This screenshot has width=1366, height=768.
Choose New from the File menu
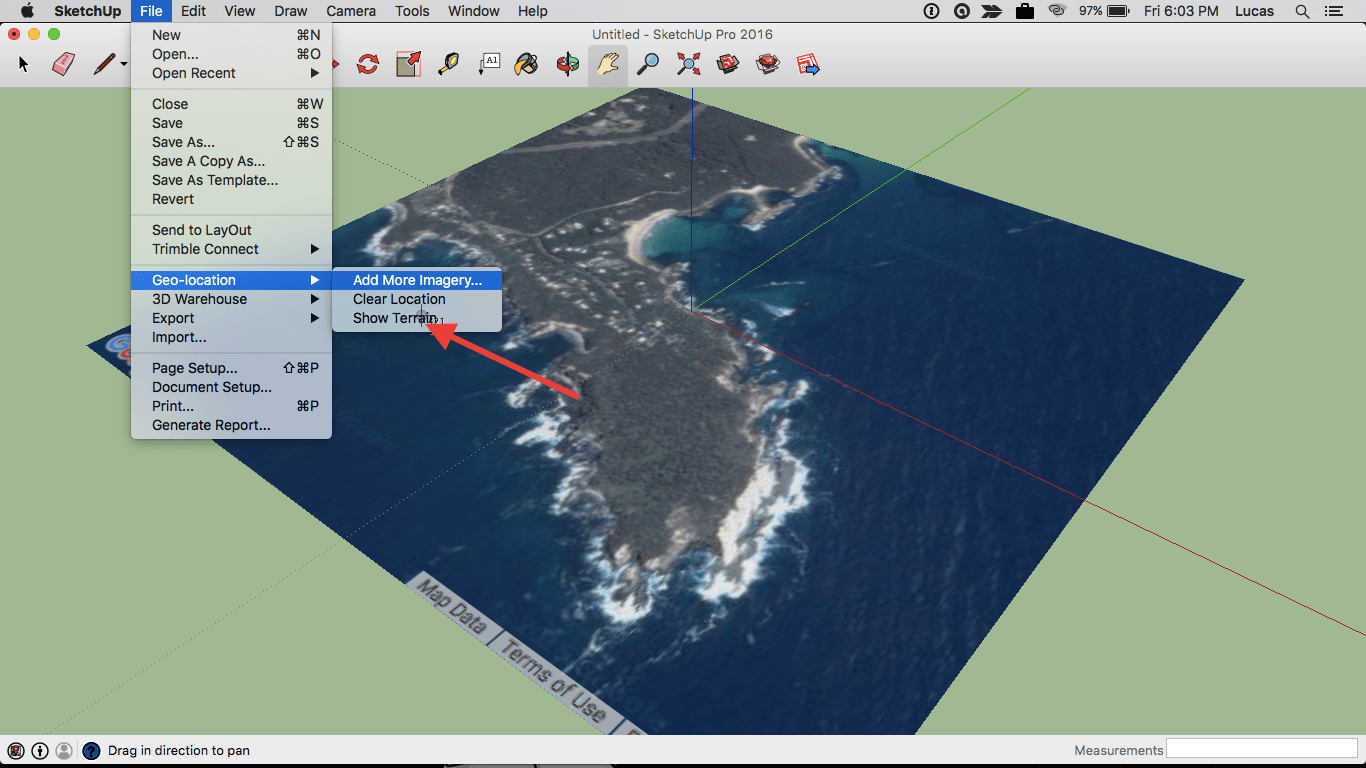pos(231,35)
